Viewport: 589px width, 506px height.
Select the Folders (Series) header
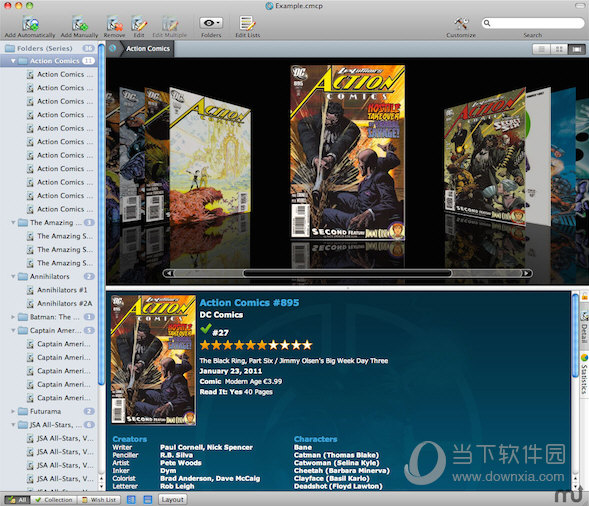(49, 48)
